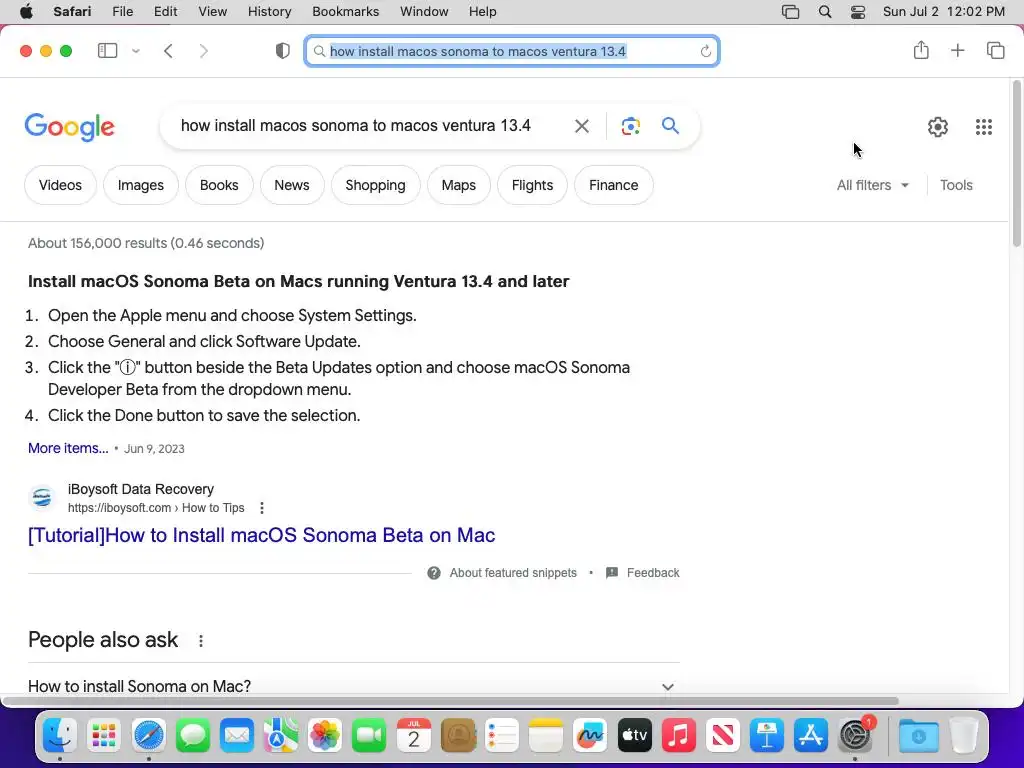1024x768 pixels.
Task: Click inside the Google search query field
Action: point(356,125)
